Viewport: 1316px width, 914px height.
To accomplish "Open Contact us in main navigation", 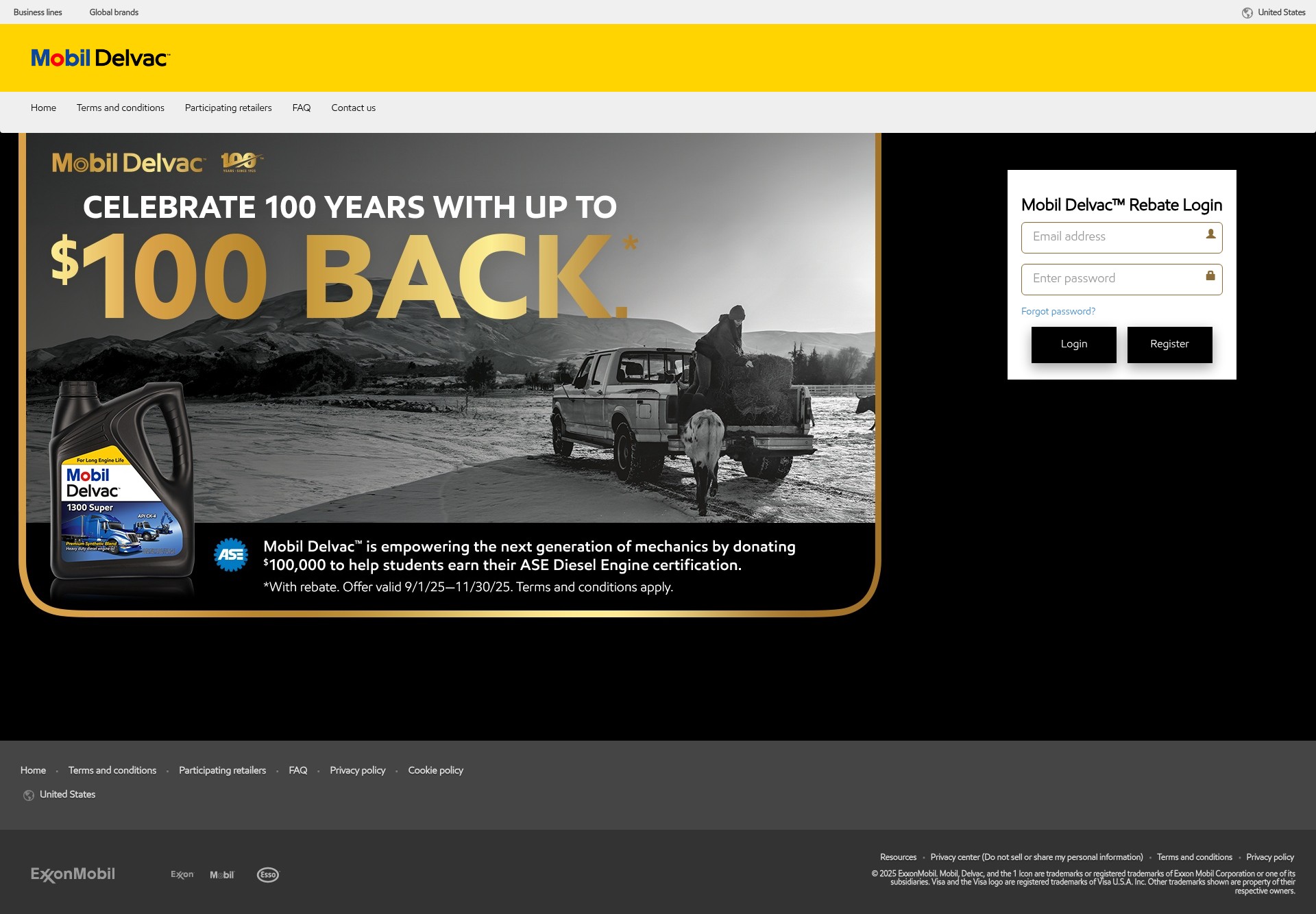I will point(354,108).
